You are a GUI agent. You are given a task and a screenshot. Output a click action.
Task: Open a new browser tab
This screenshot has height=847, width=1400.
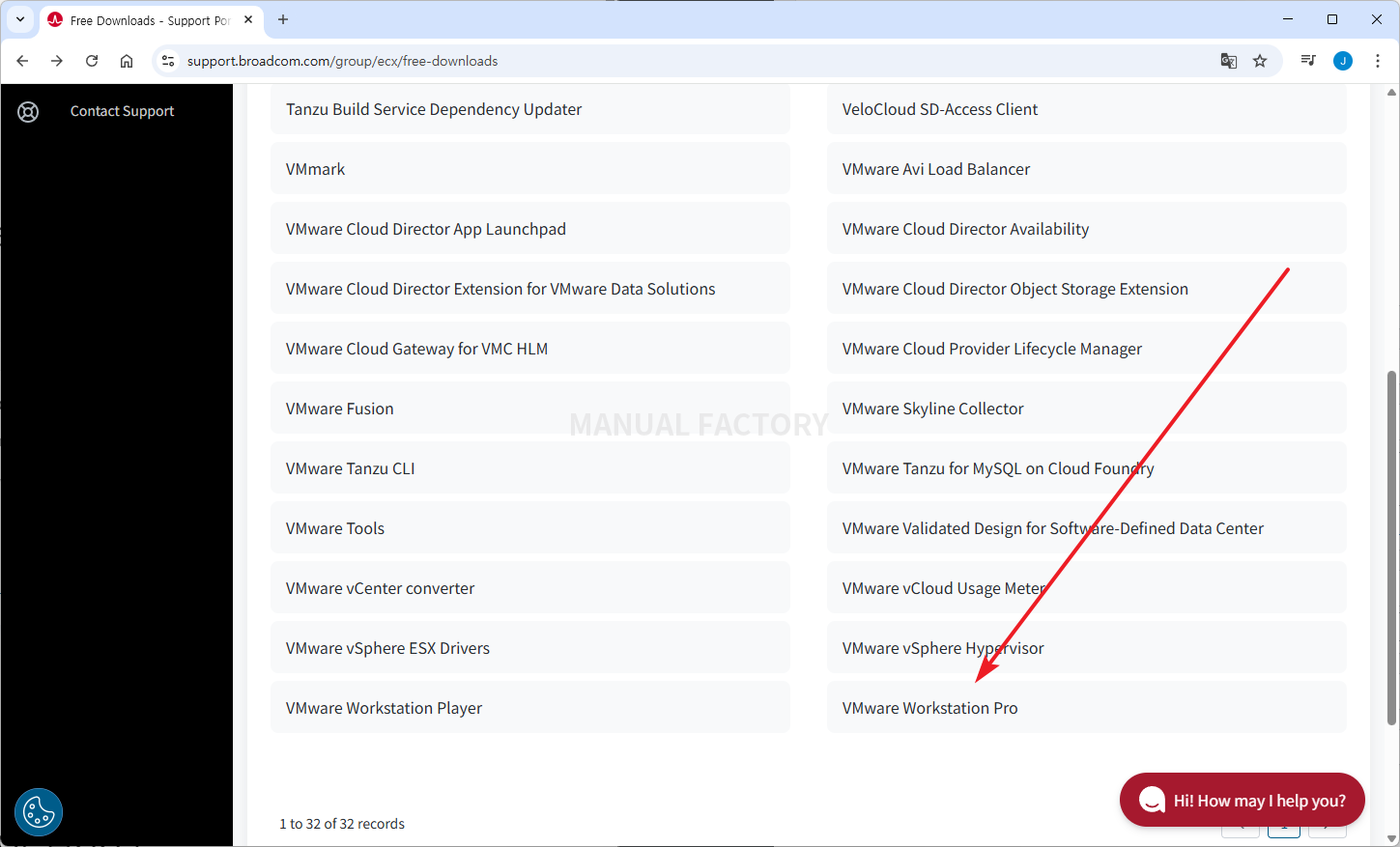[x=282, y=19]
